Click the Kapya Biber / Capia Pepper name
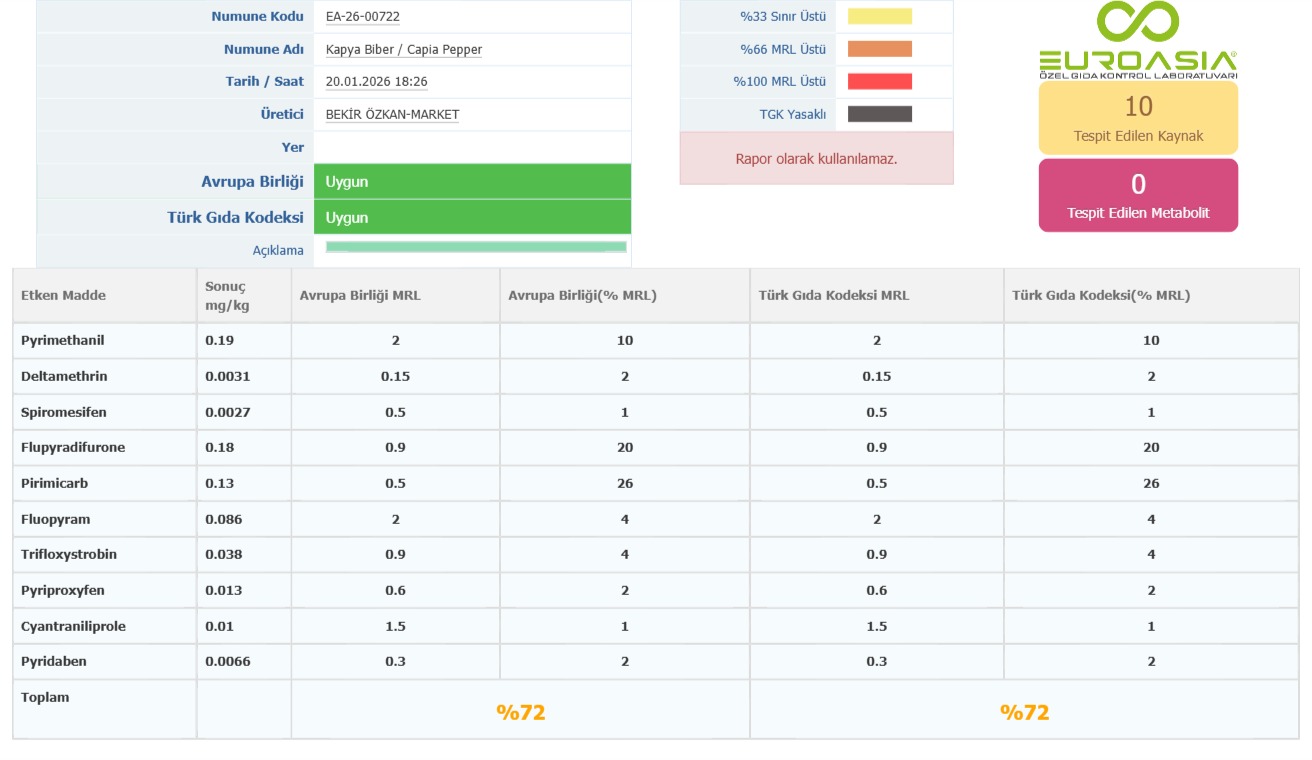The height and width of the screenshot is (760, 1312). tap(404, 49)
